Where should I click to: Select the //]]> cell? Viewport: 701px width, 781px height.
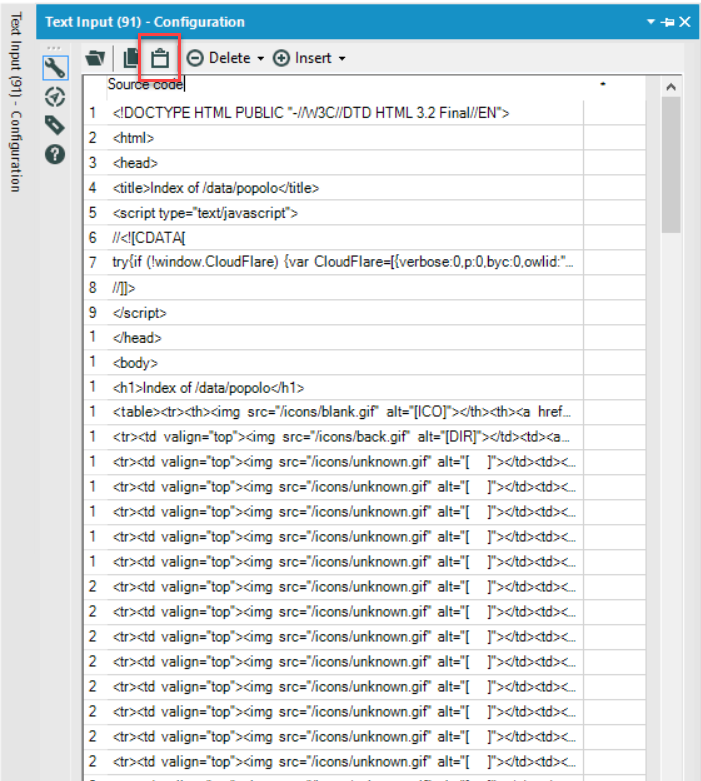(345, 288)
